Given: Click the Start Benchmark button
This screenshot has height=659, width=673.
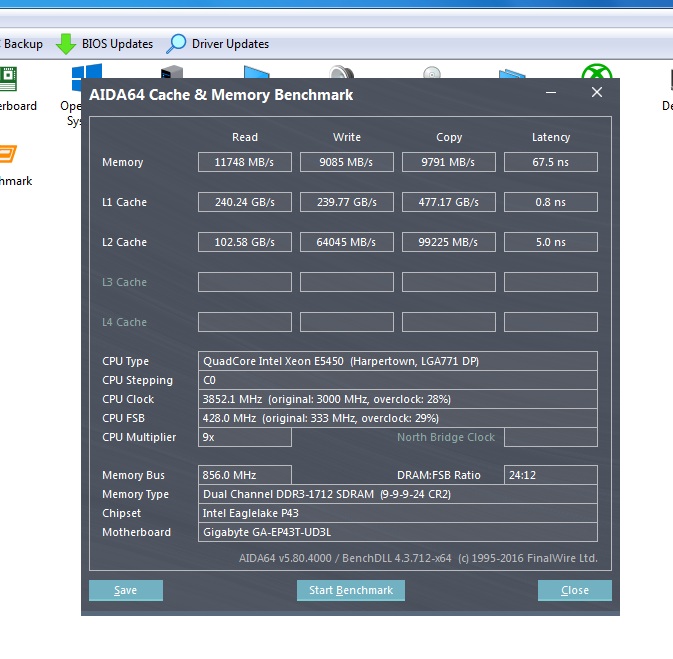Looking at the screenshot, I should (x=351, y=590).
